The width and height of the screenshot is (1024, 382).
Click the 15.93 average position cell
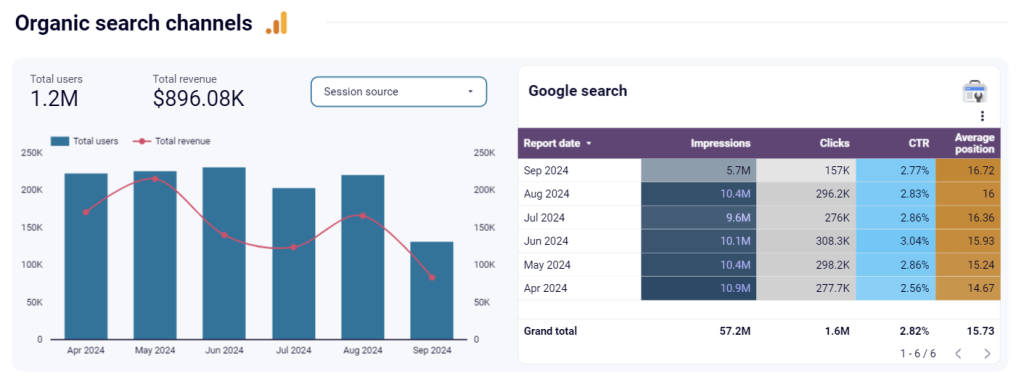pyautogui.click(x=968, y=241)
